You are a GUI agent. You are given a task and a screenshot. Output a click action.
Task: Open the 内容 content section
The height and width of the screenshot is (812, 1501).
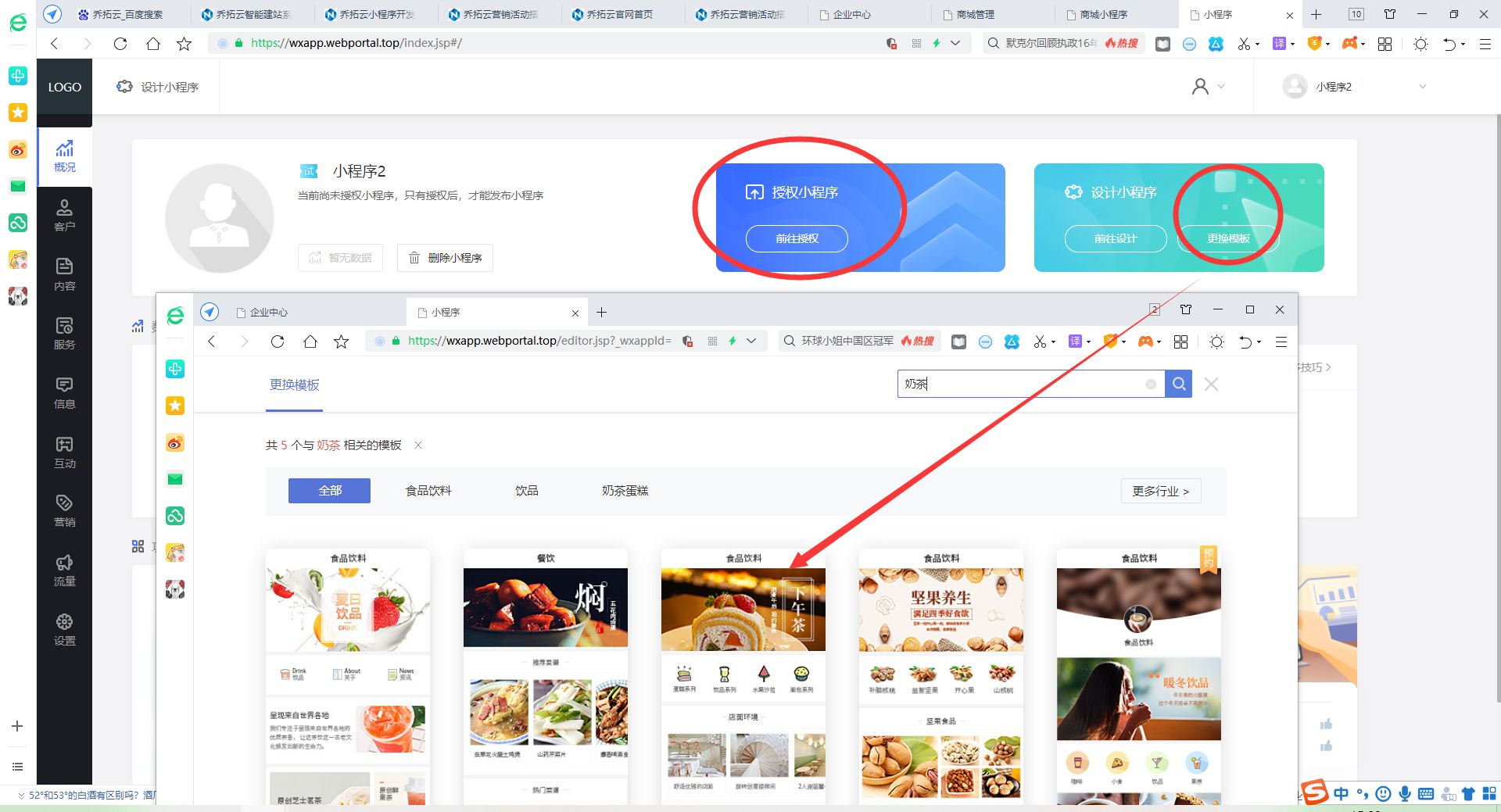click(64, 274)
